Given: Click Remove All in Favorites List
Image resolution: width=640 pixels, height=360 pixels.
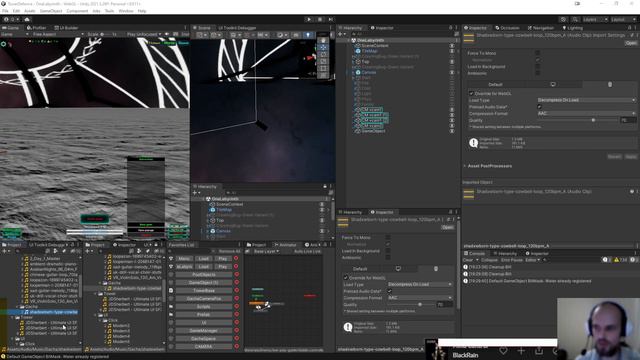Looking at the screenshot, I should (x=229, y=251).
